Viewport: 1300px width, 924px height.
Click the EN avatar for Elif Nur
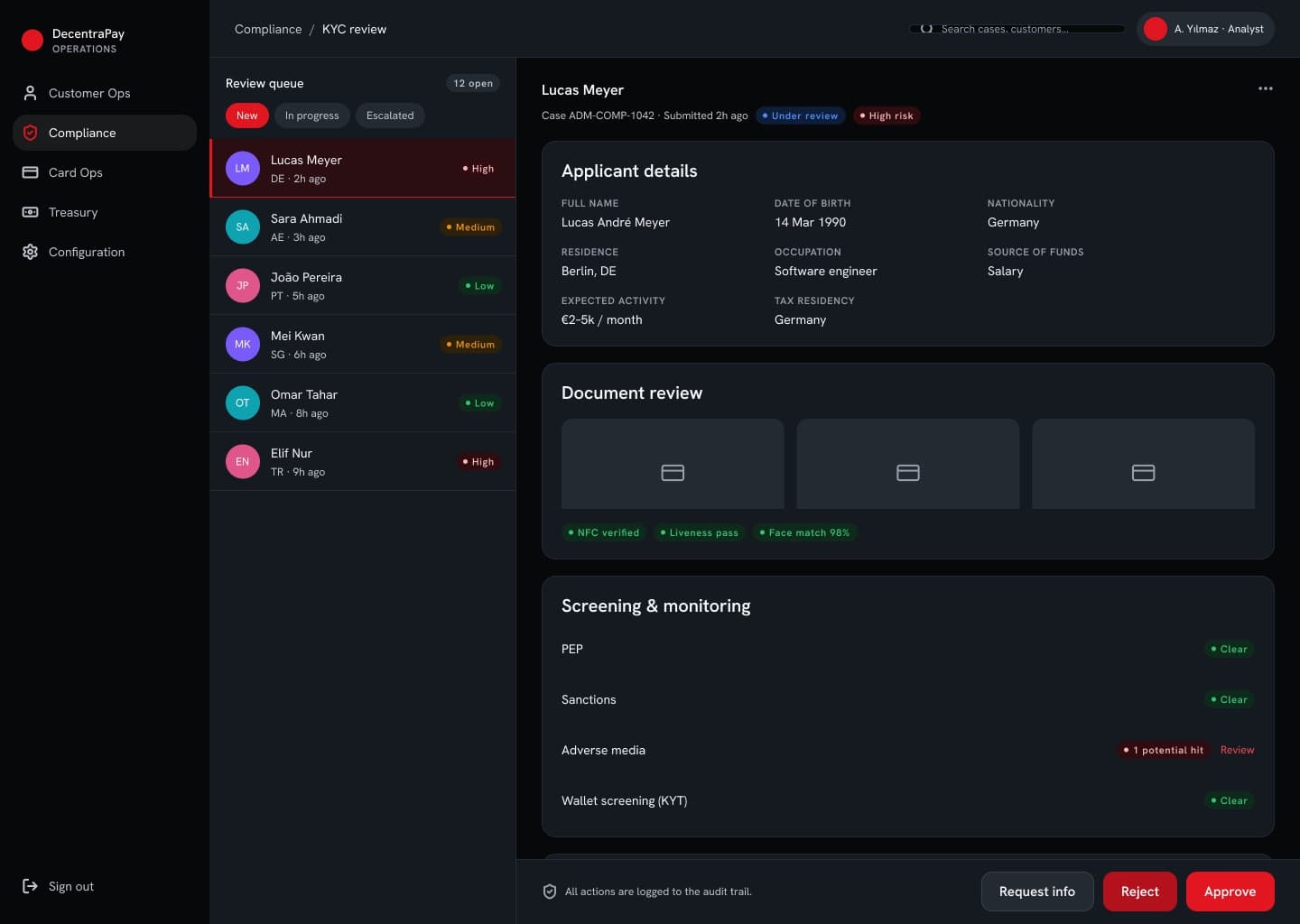[243, 461]
